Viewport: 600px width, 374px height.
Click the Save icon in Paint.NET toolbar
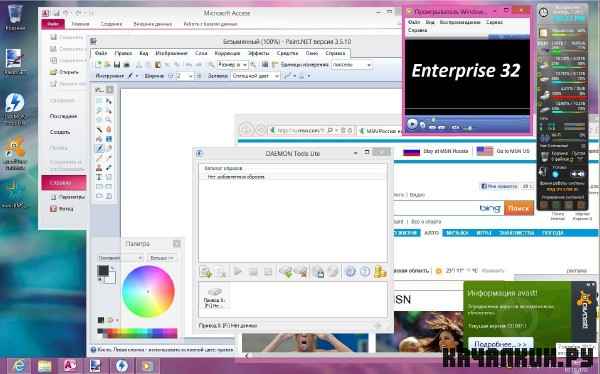point(117,65)
